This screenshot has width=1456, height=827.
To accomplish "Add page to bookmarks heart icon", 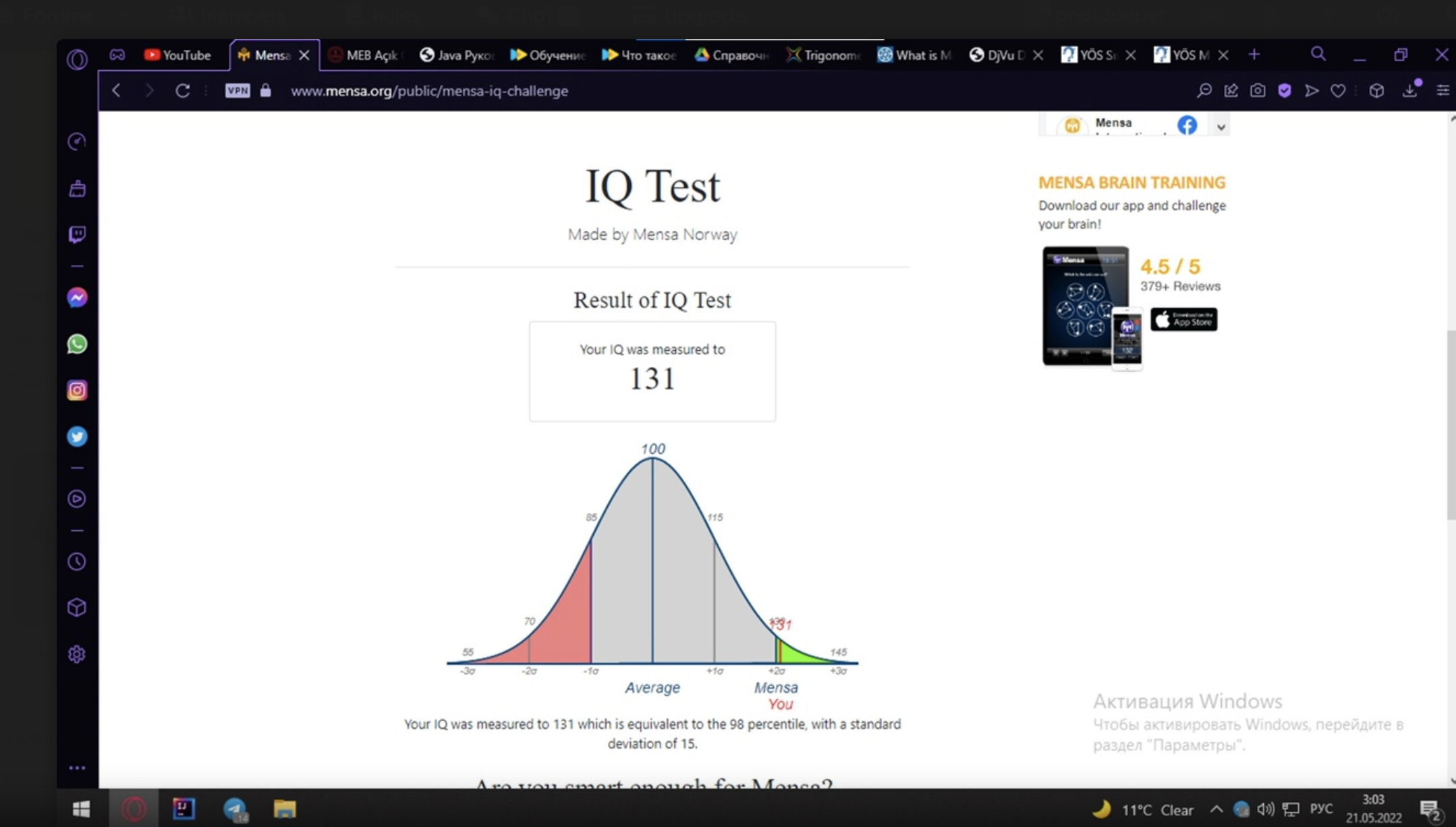I will click(1338, 90).
